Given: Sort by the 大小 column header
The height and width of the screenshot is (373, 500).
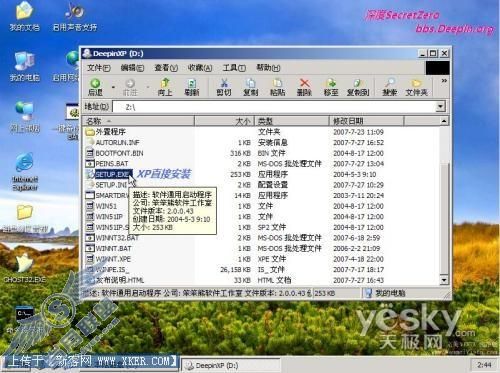Looking at the screenshot, I should pos(225,121).
